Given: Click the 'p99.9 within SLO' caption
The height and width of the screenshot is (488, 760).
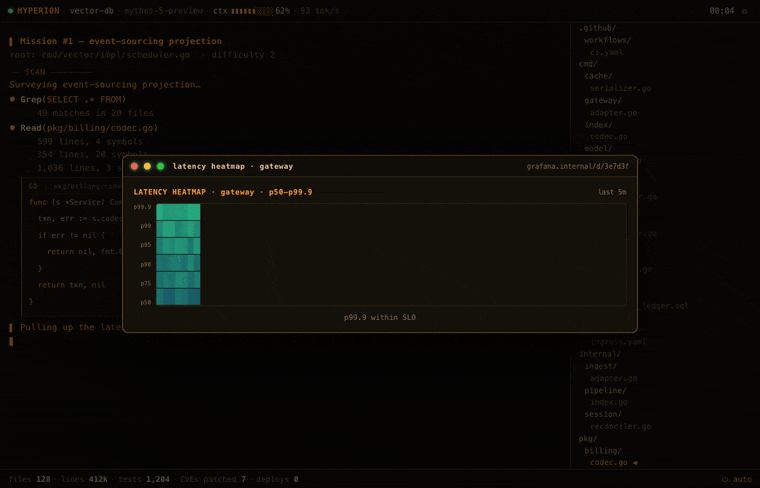Looking at the screenshot, I should tap(380, 317).
